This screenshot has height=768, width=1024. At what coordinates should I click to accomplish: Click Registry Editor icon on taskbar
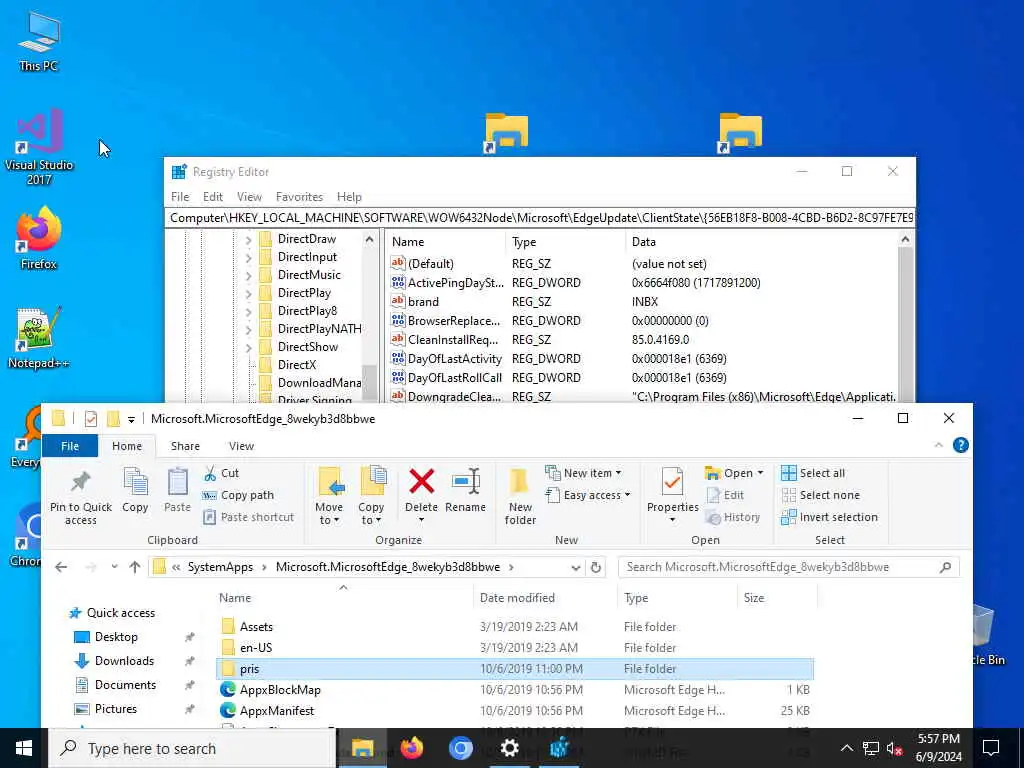(559, 748)
